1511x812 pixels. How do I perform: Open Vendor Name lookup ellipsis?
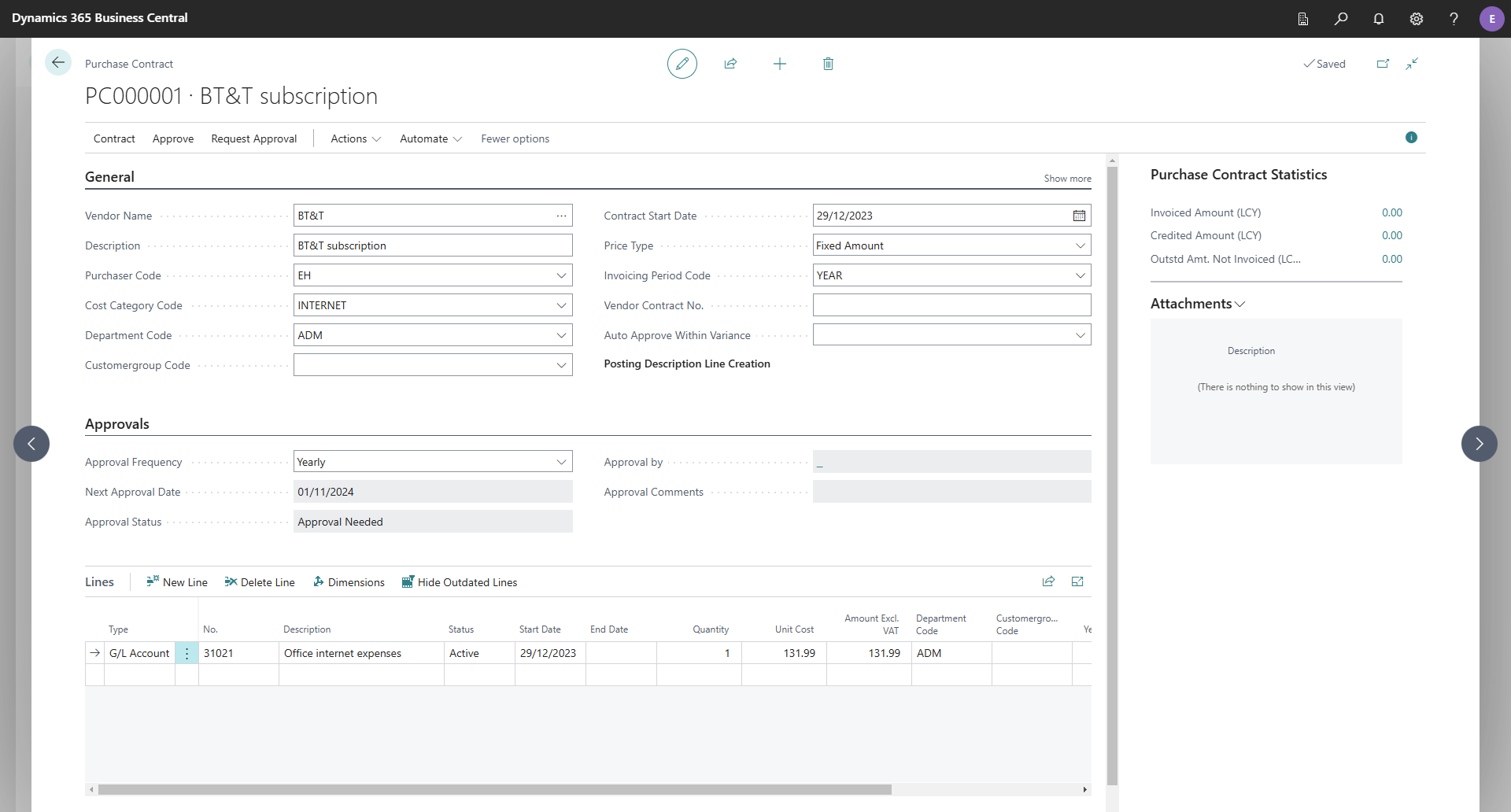[x=561, y=216]
